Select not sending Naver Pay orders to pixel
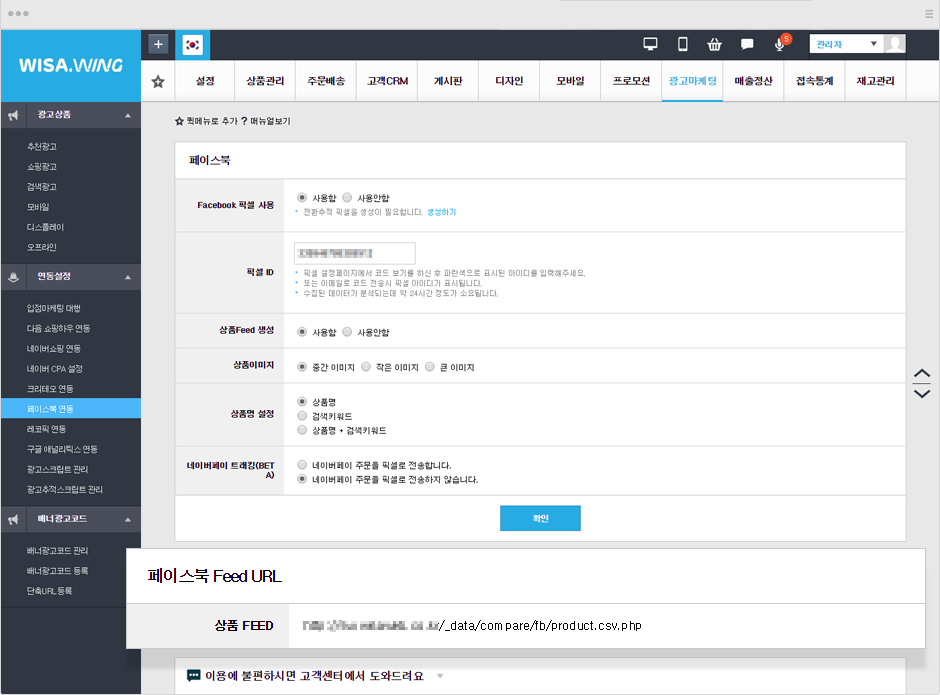940x695 pixels. tap(302, 479)
